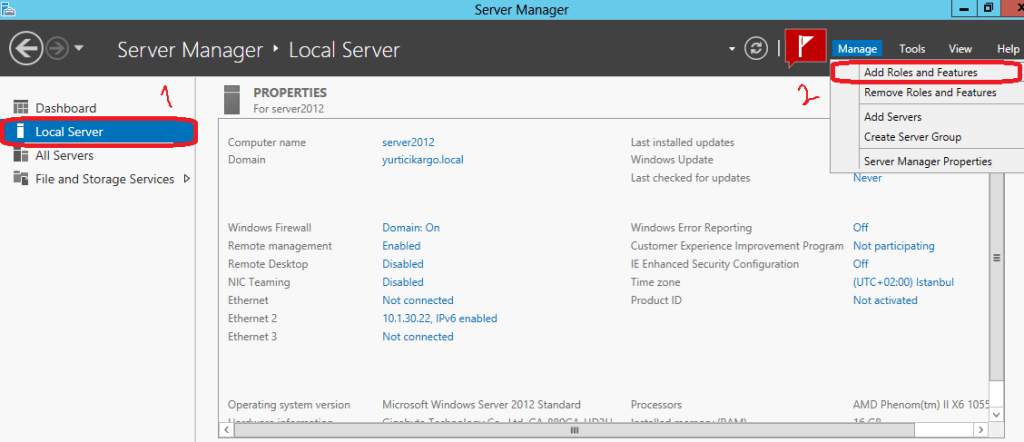The width and height of the screenshot is (1024, 442).
Task: Click Remote Desktop Disabled link
Action: coord(402,264)
